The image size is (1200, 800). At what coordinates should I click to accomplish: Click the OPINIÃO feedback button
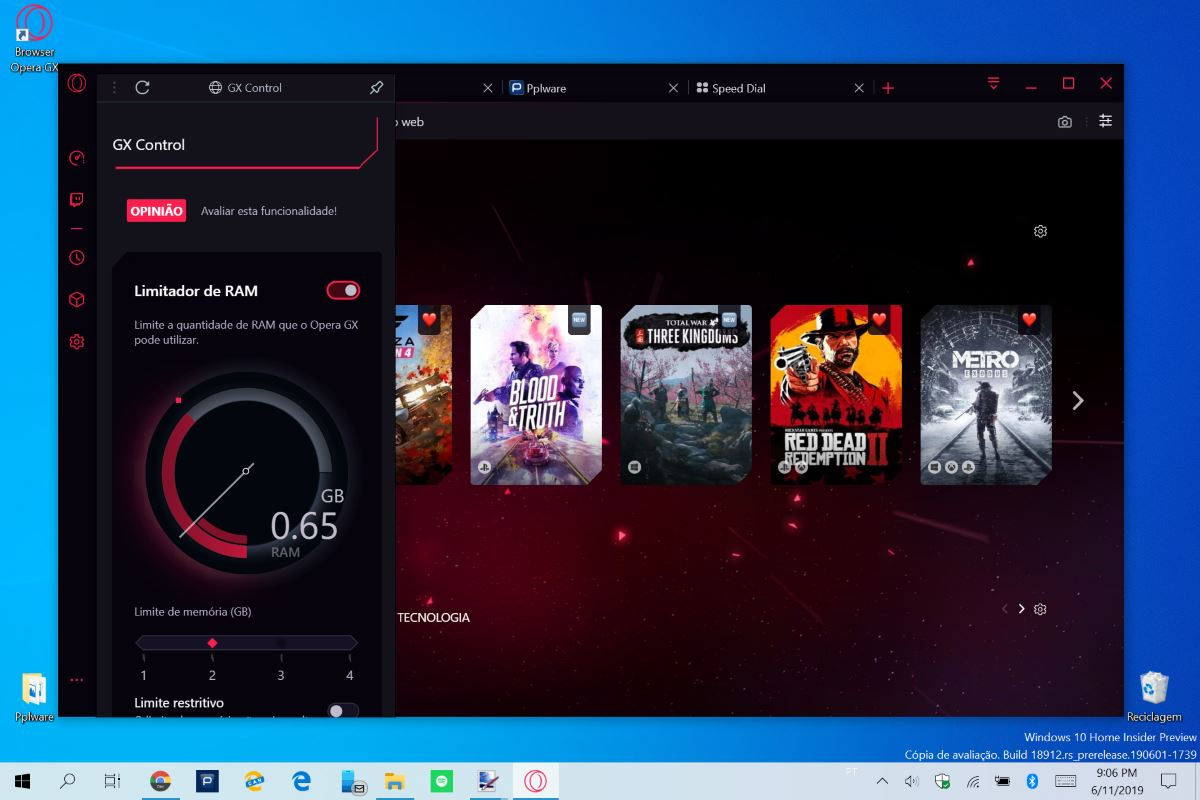(x=156, y=211)
